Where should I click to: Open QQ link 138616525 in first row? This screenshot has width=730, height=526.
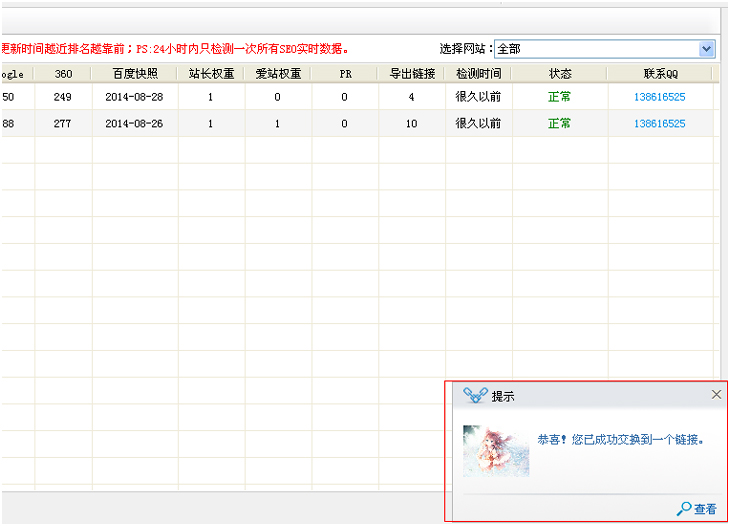coord(659,97)
